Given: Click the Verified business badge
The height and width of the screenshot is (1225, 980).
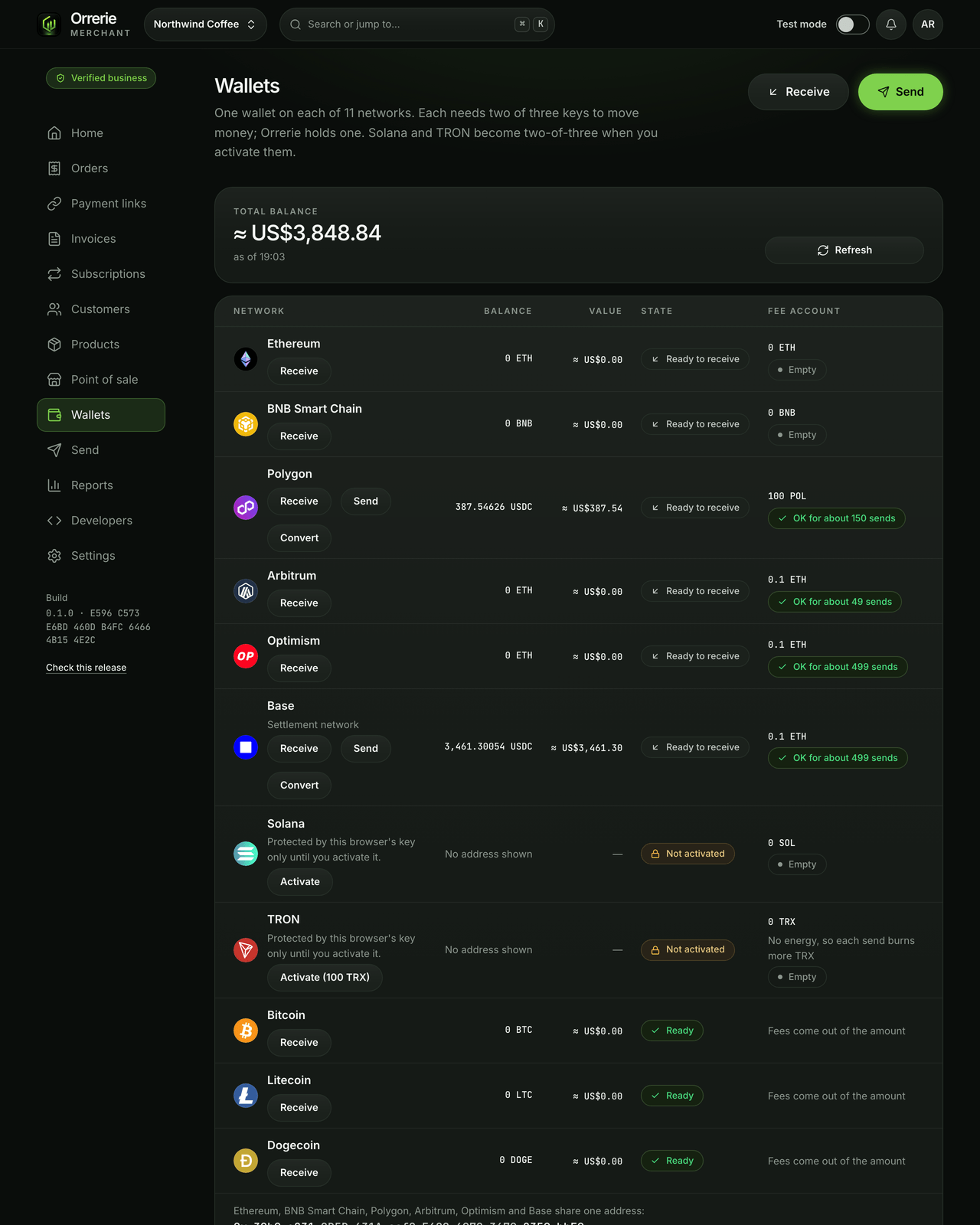Looking at the screenshot, I should click(x=101, y=78).
